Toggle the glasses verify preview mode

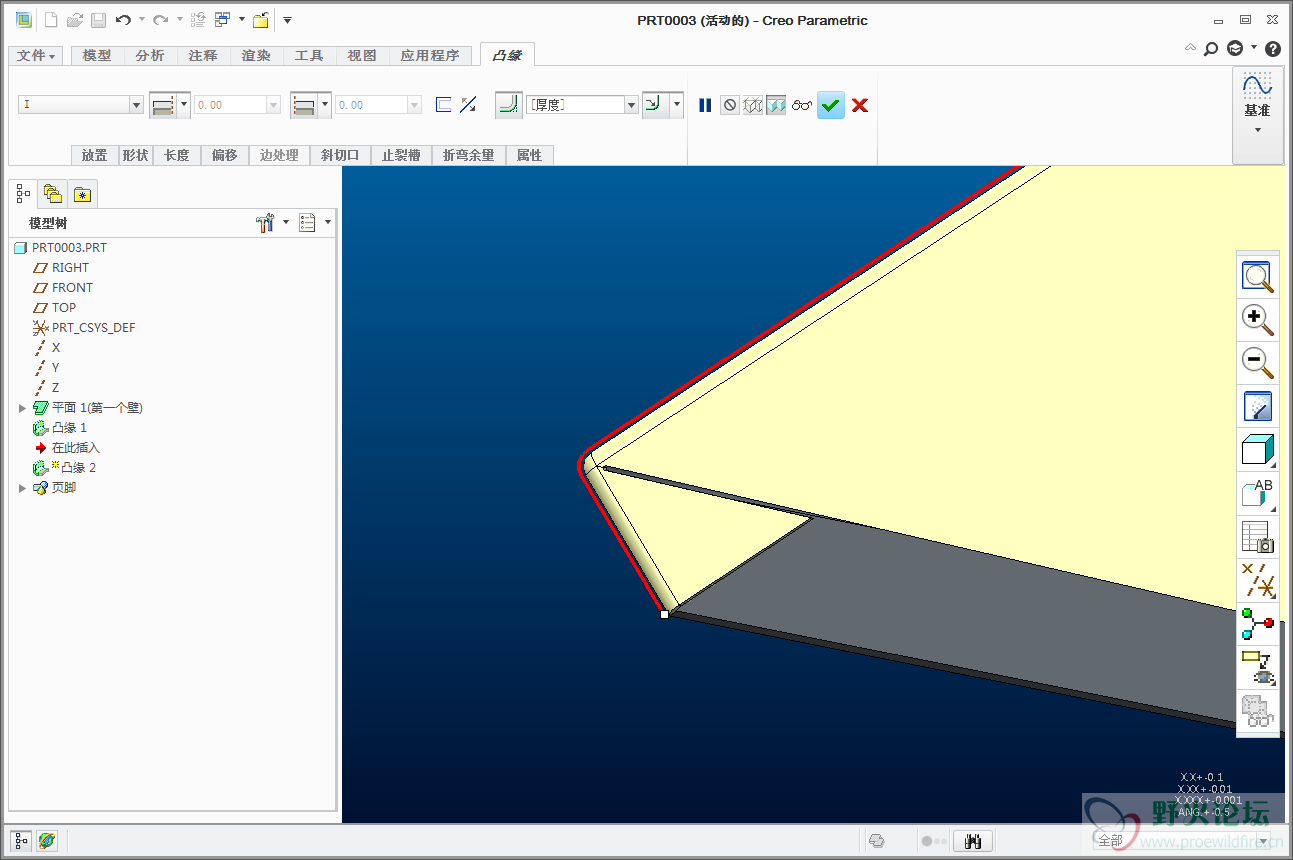coord(802,105)
